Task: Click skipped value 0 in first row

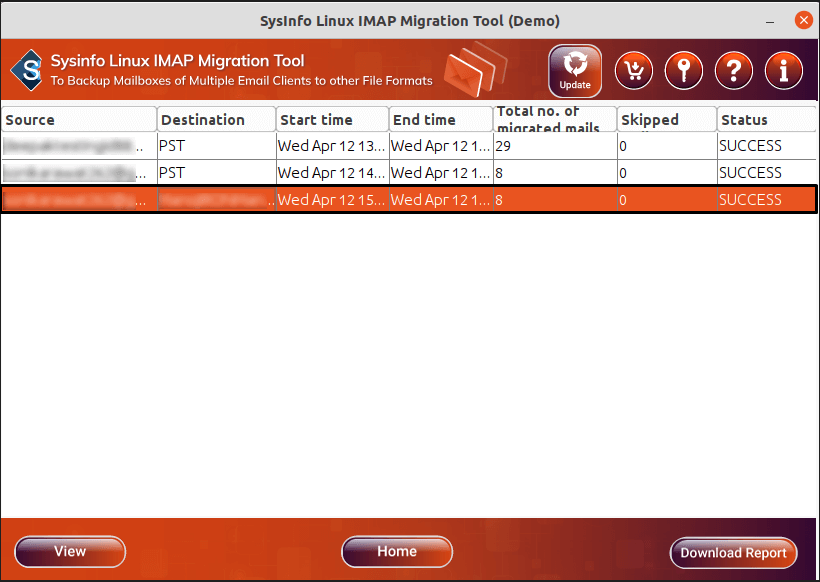Action: click(x=667, y=146)
